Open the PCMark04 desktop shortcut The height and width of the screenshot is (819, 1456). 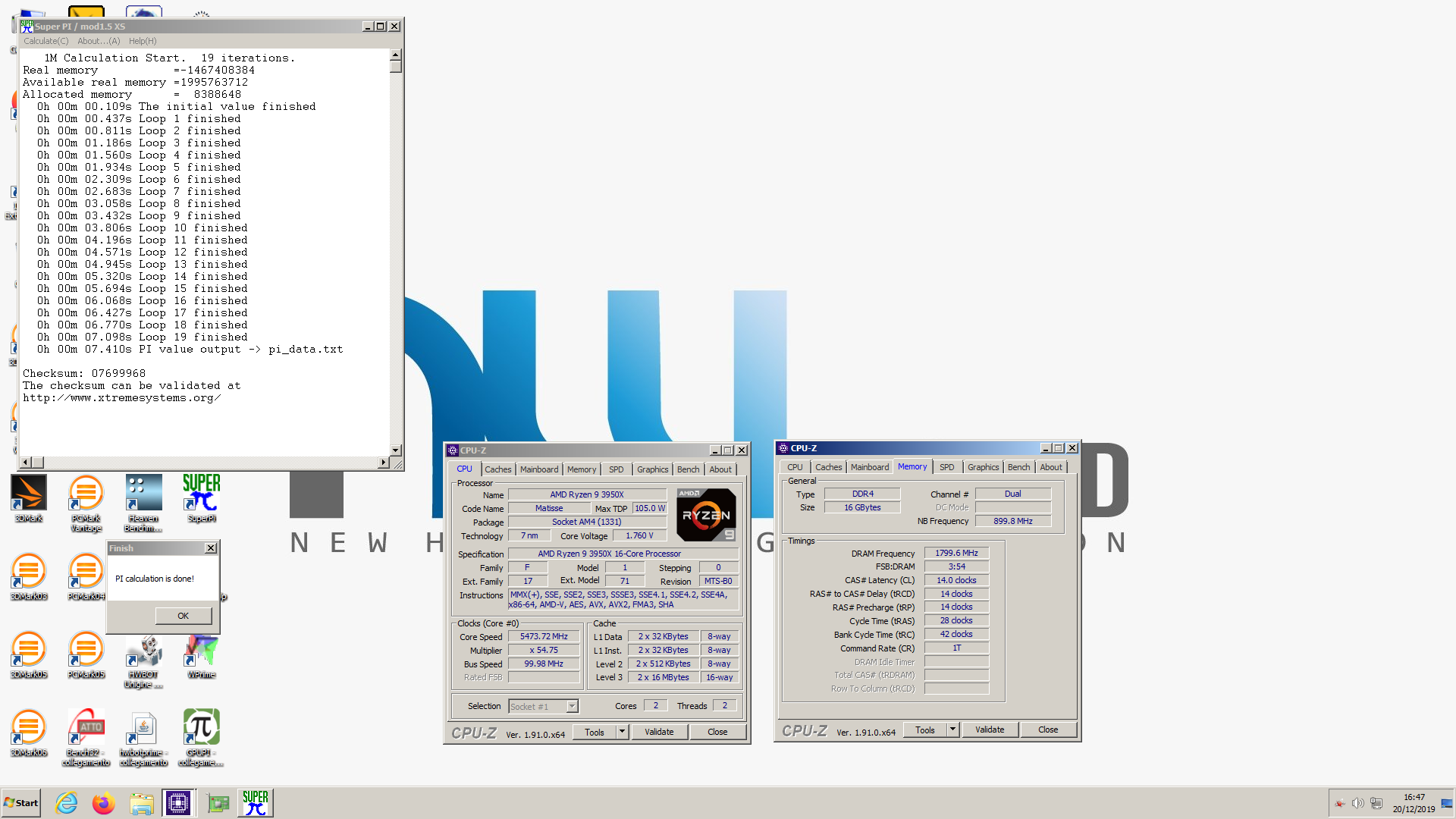pyautogui.click(x=86, y=576)
